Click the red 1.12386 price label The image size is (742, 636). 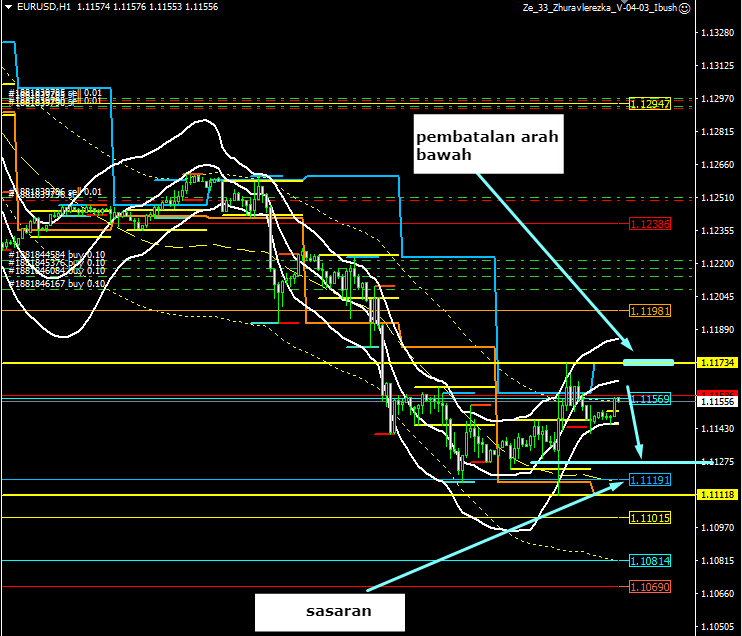(x=650, y=224)
